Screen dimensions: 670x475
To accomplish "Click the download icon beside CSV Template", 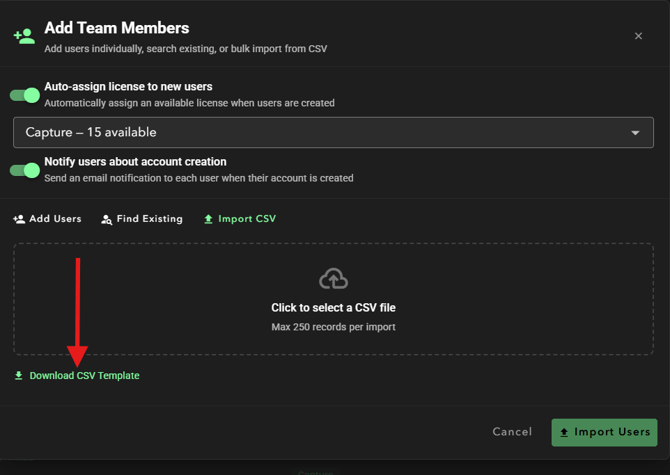I will pos(19,376).
